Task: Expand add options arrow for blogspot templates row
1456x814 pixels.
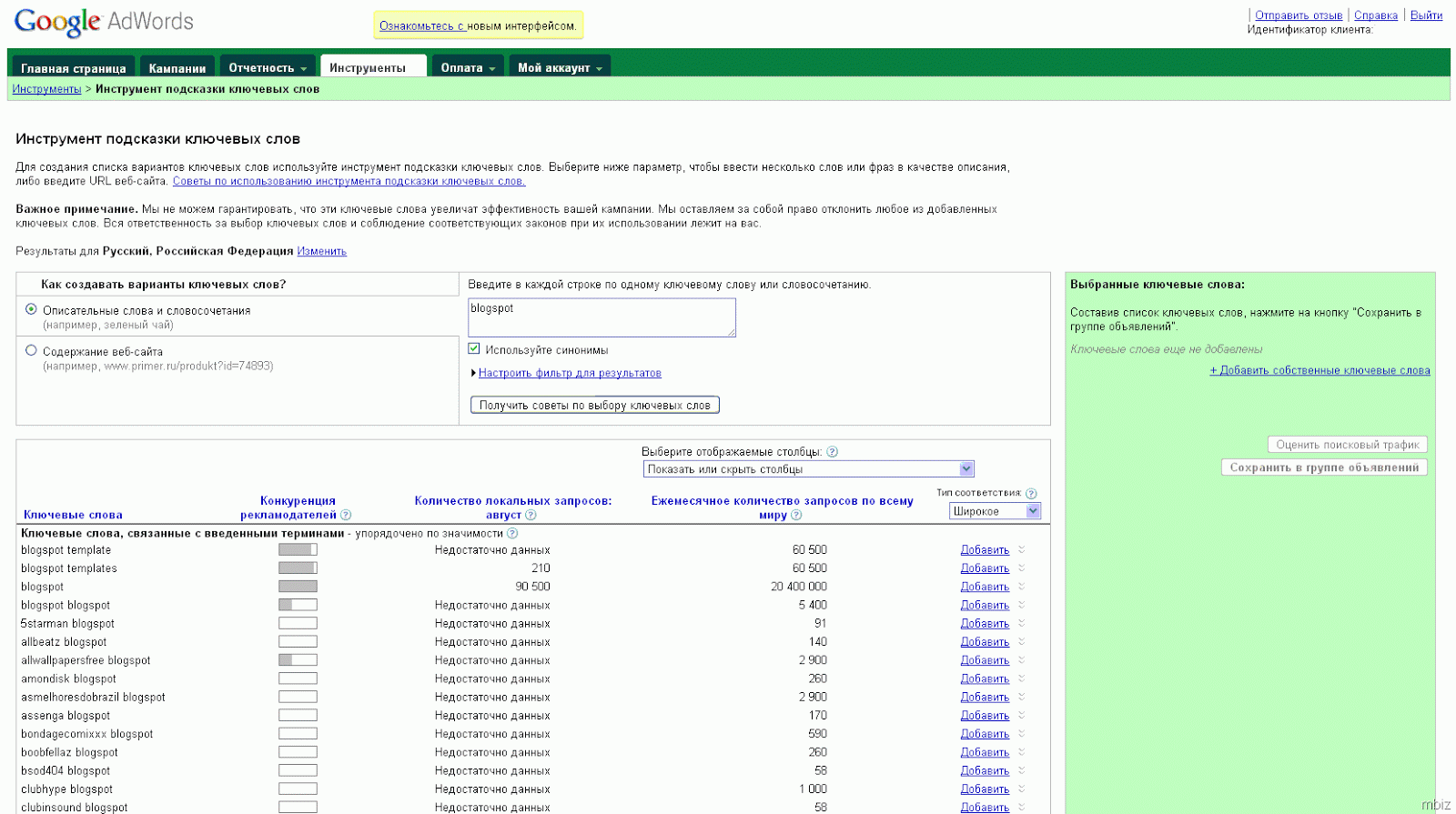Action: coord(1022,568)
